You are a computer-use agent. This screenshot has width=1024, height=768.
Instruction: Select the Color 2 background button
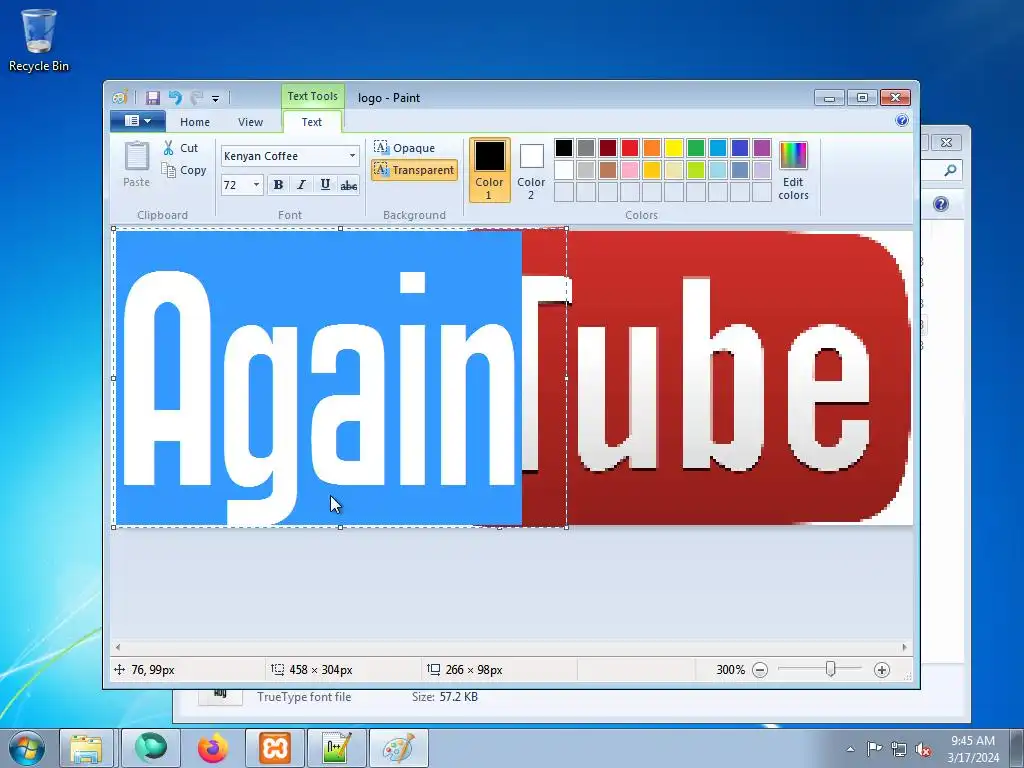coord(531,170)
